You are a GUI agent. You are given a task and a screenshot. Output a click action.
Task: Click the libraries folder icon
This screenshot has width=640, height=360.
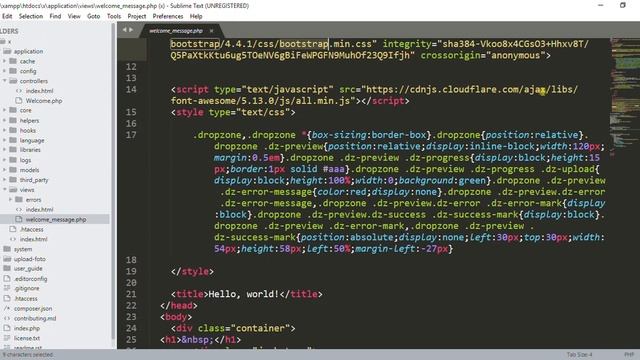tap(13, 150)
